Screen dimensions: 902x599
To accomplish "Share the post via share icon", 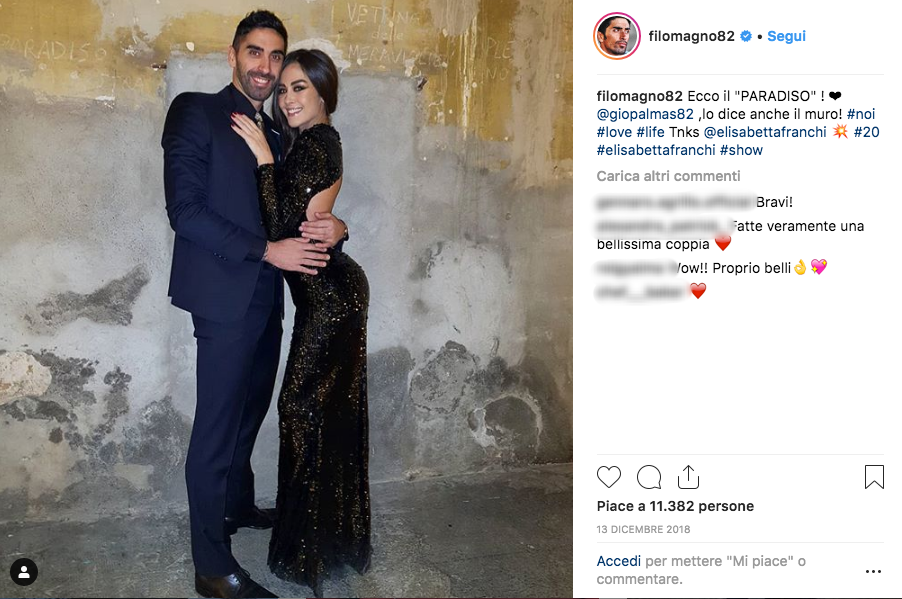I will [x=688, y=476].
